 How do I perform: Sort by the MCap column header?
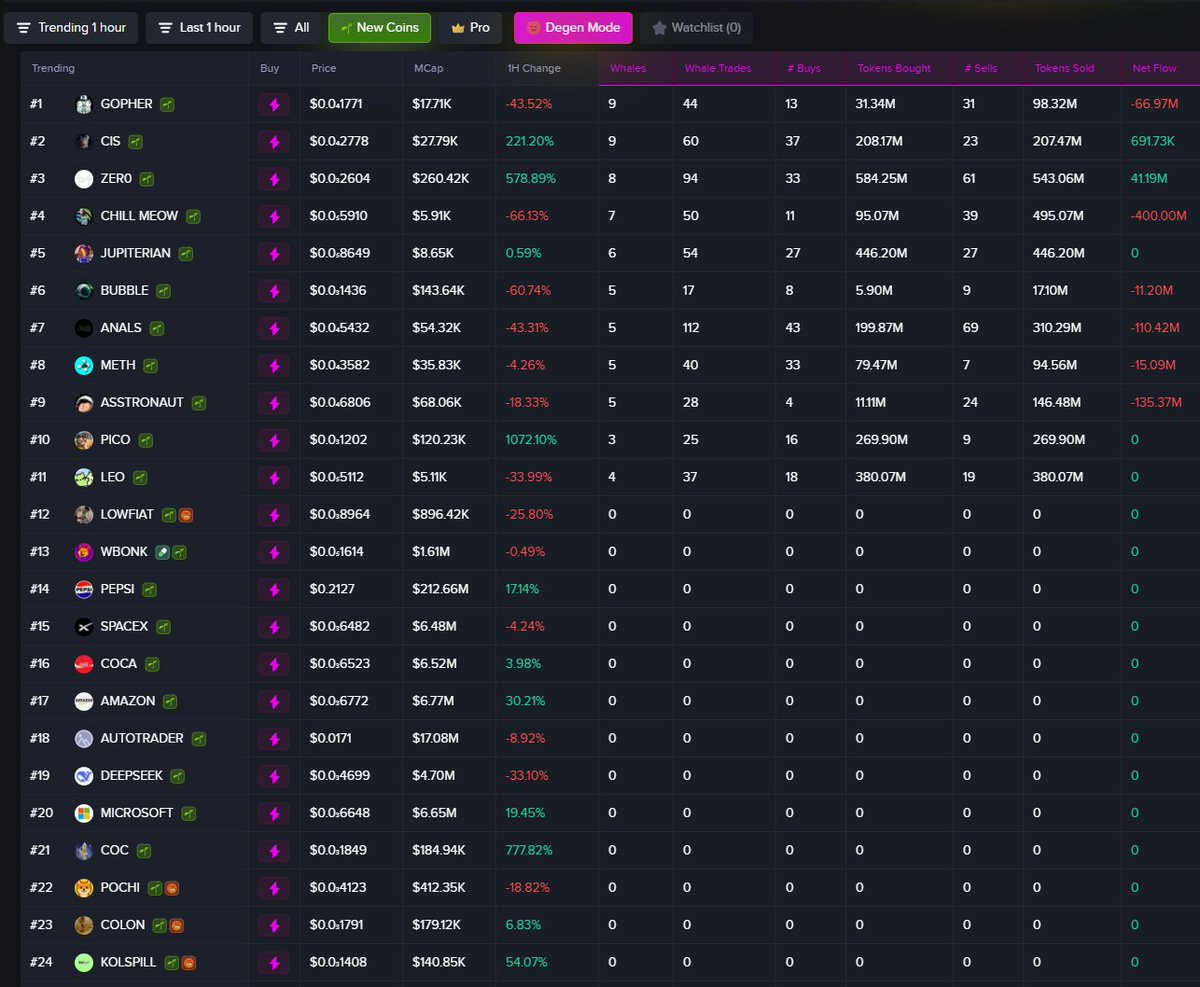[428, 68]
